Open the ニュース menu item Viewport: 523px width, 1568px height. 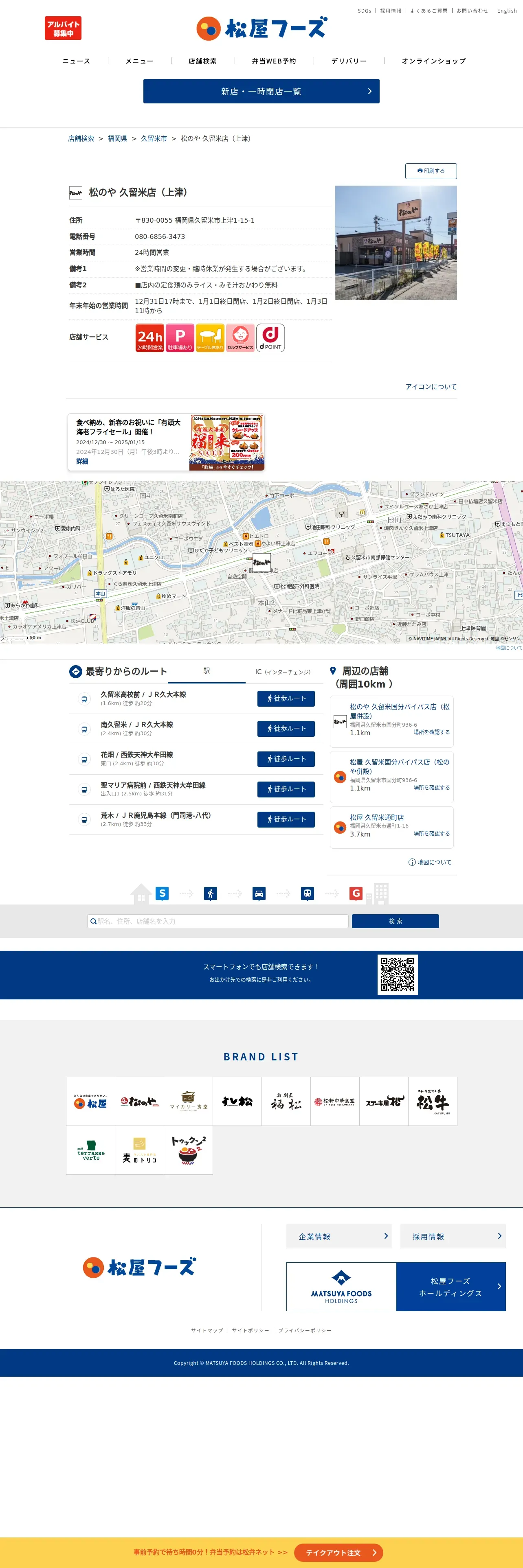pos(76,61)
